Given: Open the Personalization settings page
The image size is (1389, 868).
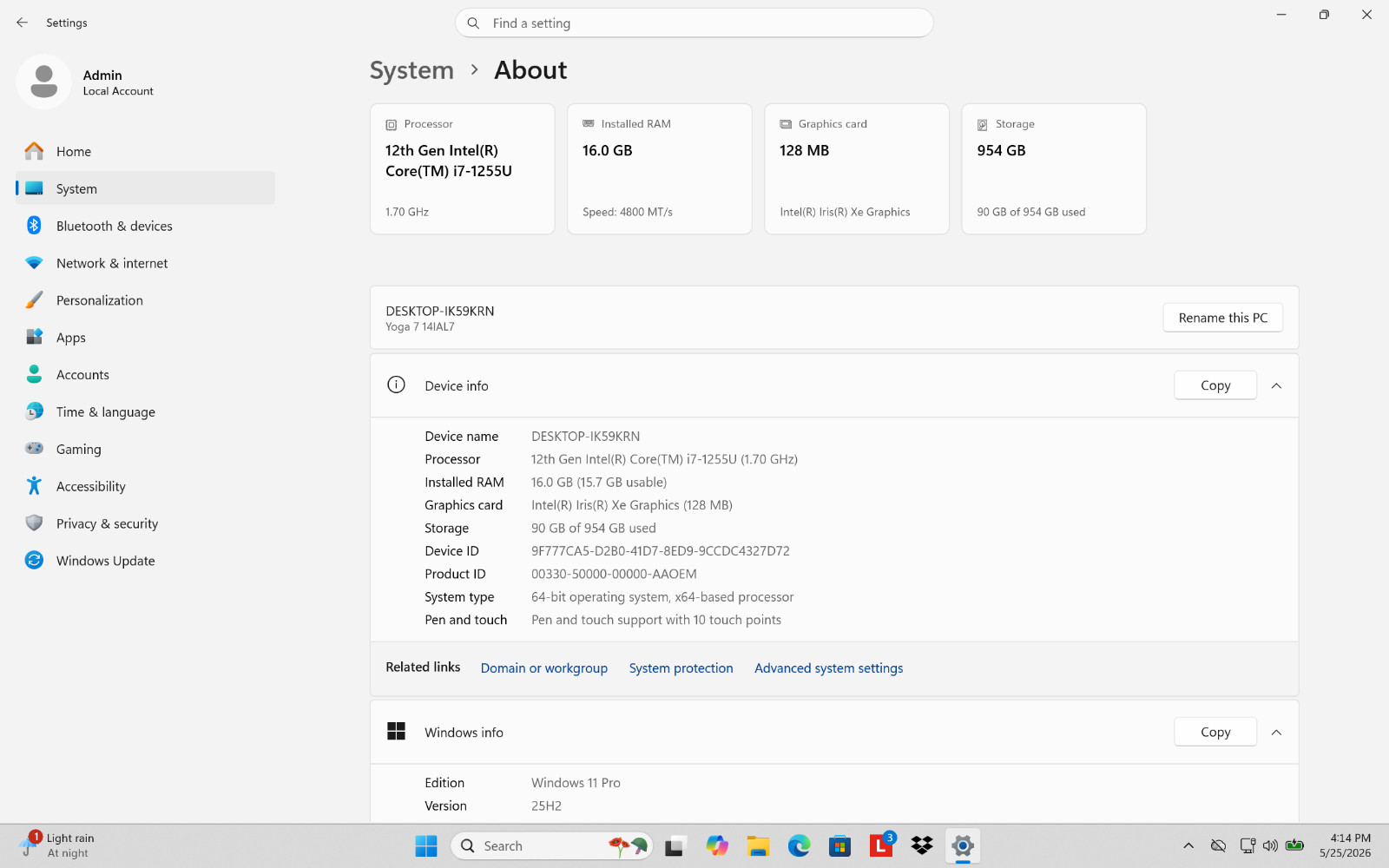Looking at the screenshot, I should pyautogui.click(x=145, y=300).
